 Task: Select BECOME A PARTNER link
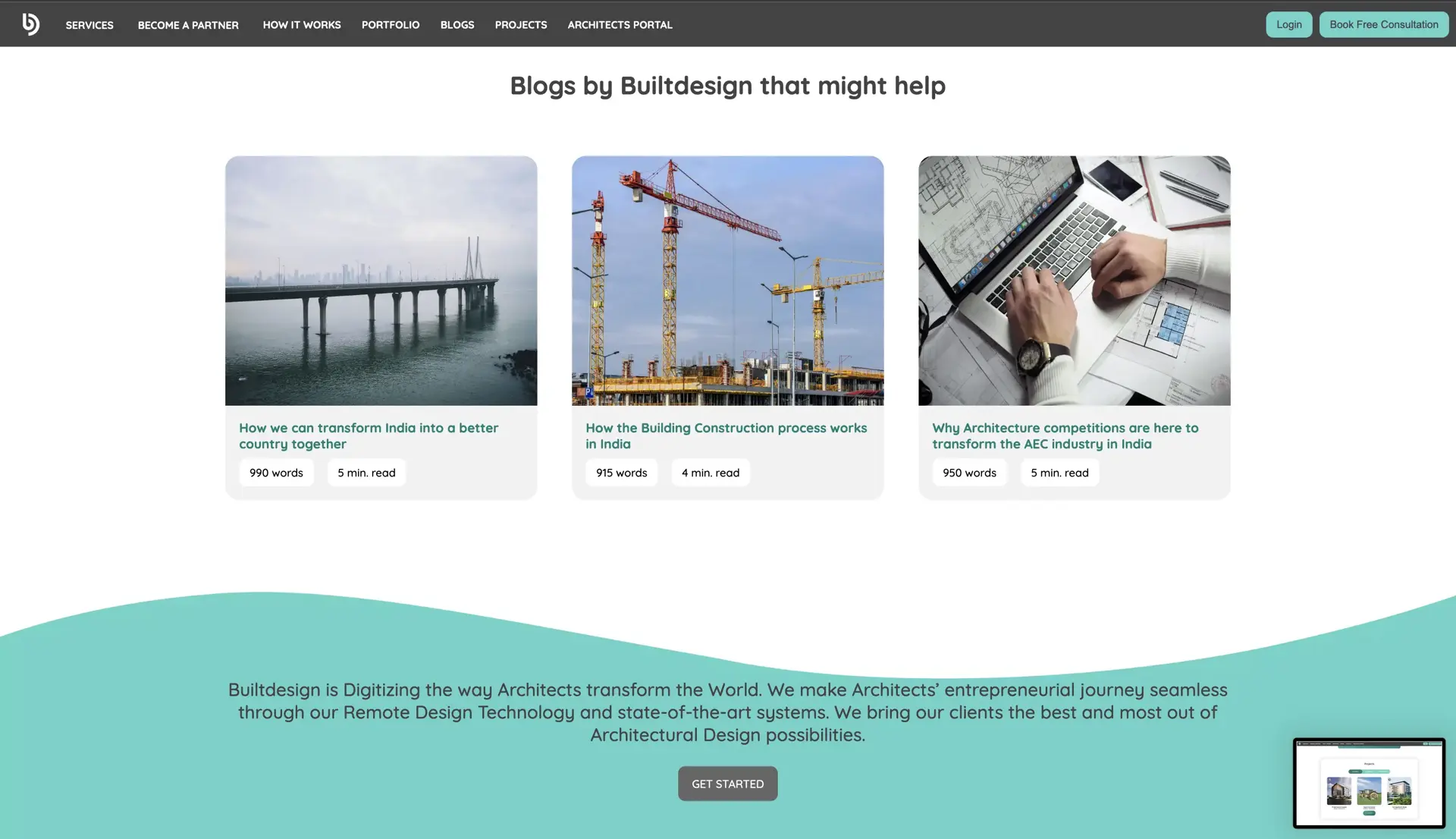click(187, 24)
